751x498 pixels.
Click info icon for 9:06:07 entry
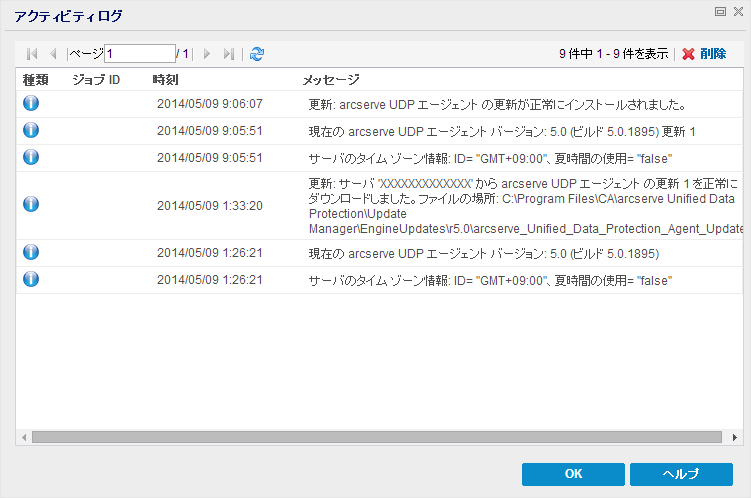pyautogui.click(x=31, y=103)
